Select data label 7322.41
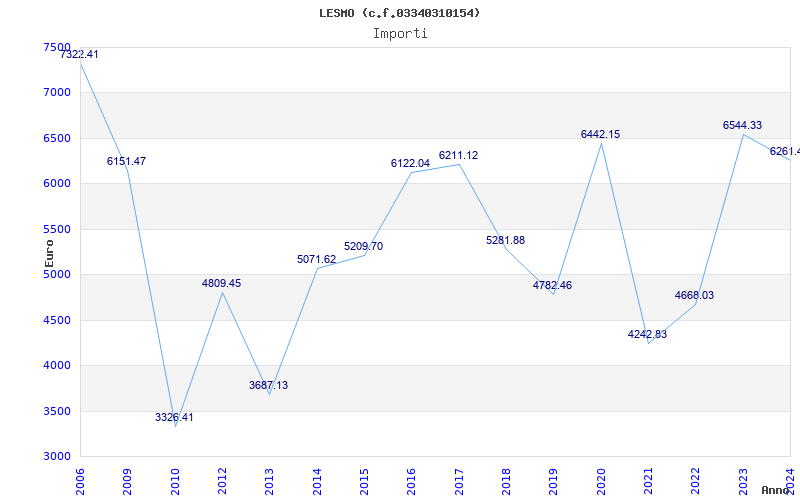This screenshot has width=800, height=500. pos(79,55)
